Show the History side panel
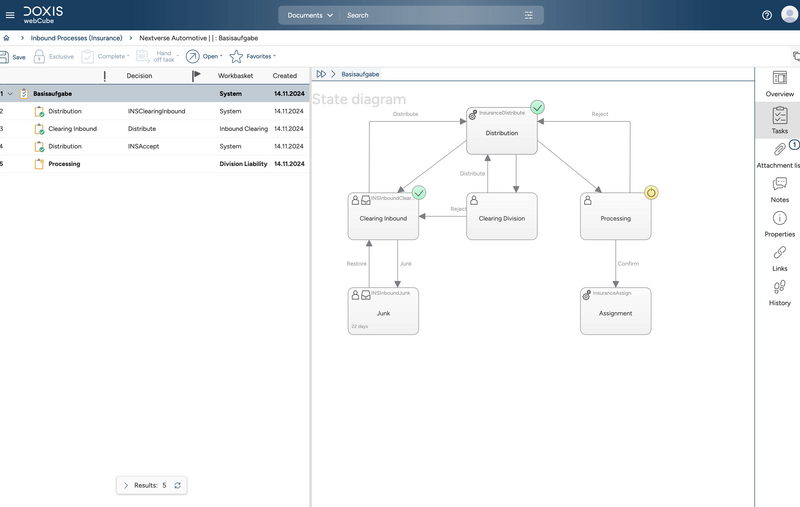The image size is (800, 507). click(x=779, y=292)
